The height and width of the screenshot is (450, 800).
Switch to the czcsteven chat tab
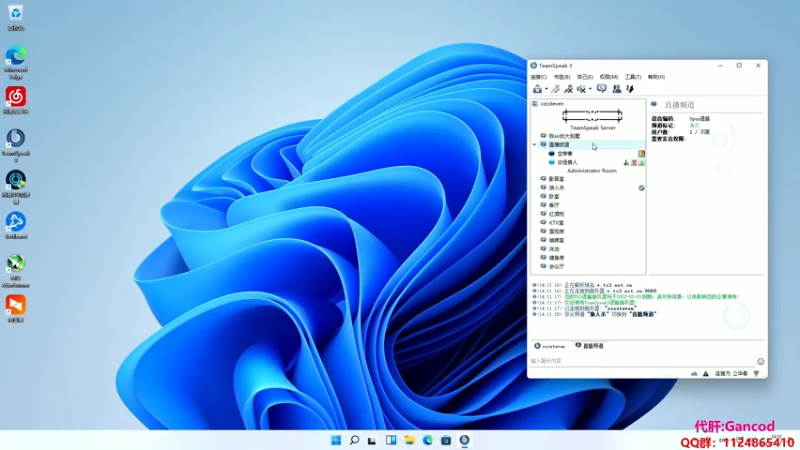click(x=549, y=346)
